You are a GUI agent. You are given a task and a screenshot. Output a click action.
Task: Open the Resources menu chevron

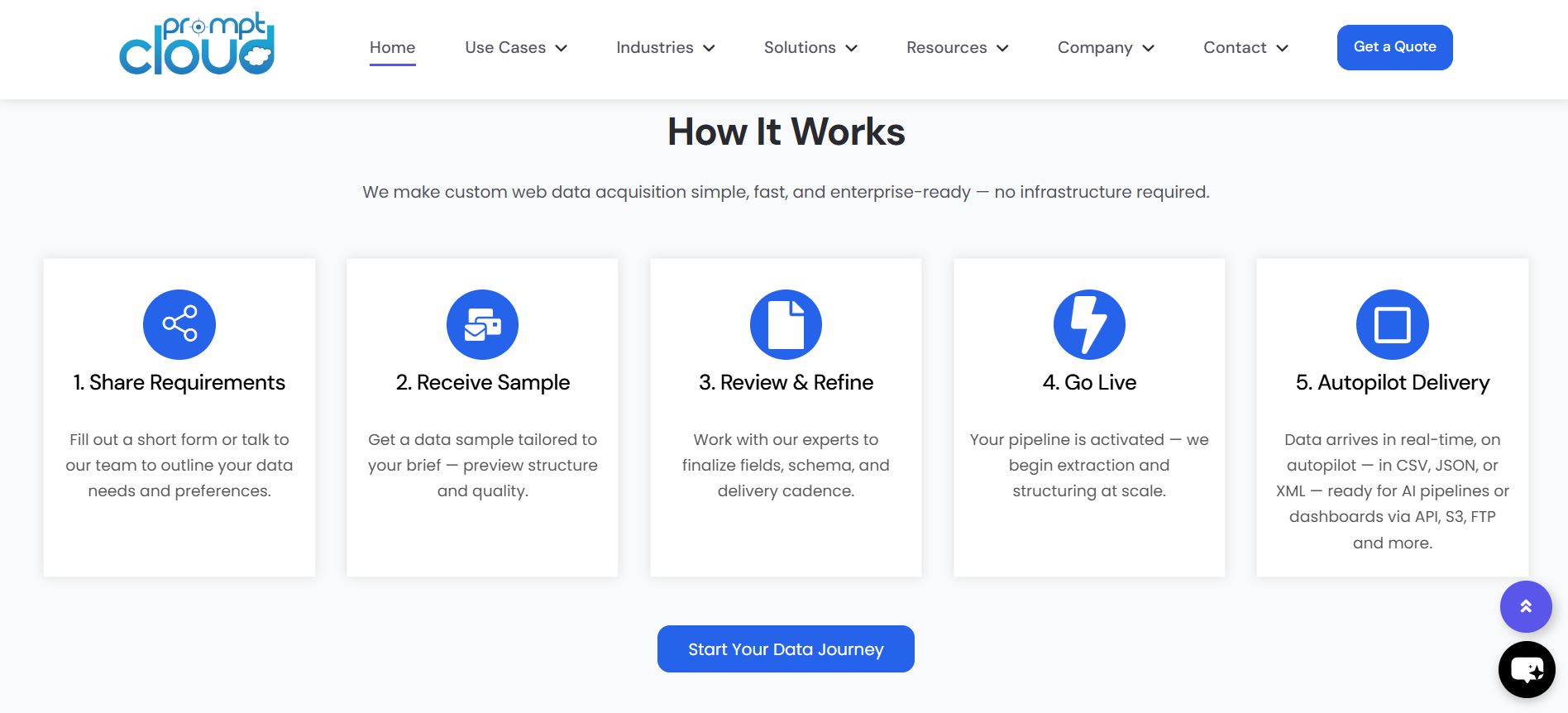tap(1002, 48)
